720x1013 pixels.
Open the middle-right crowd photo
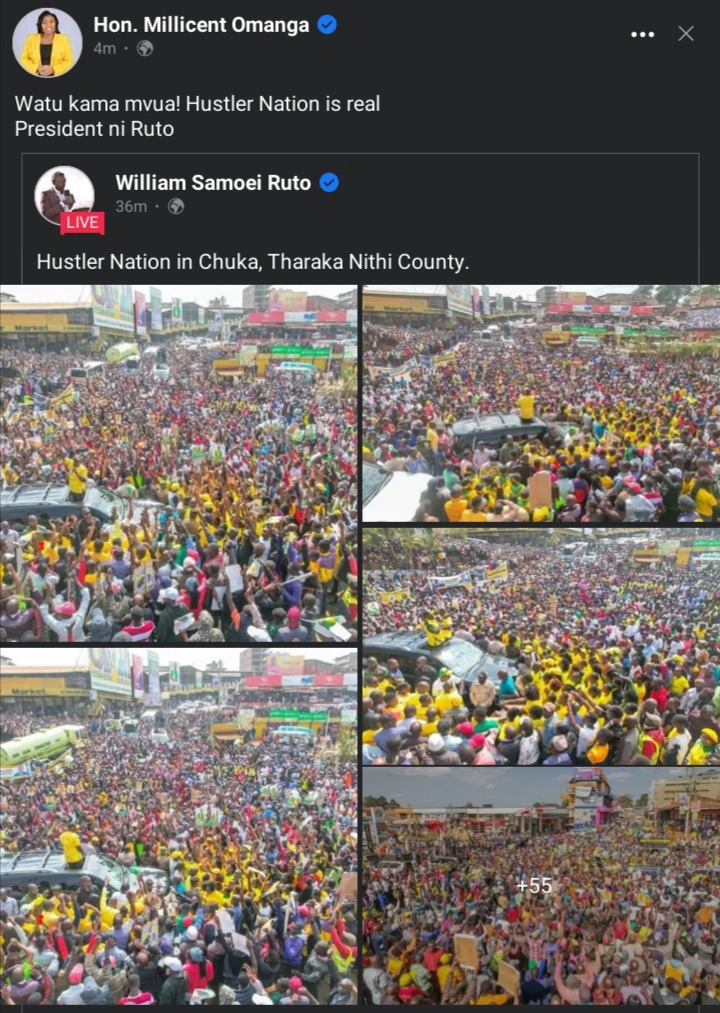pos(542,647)
